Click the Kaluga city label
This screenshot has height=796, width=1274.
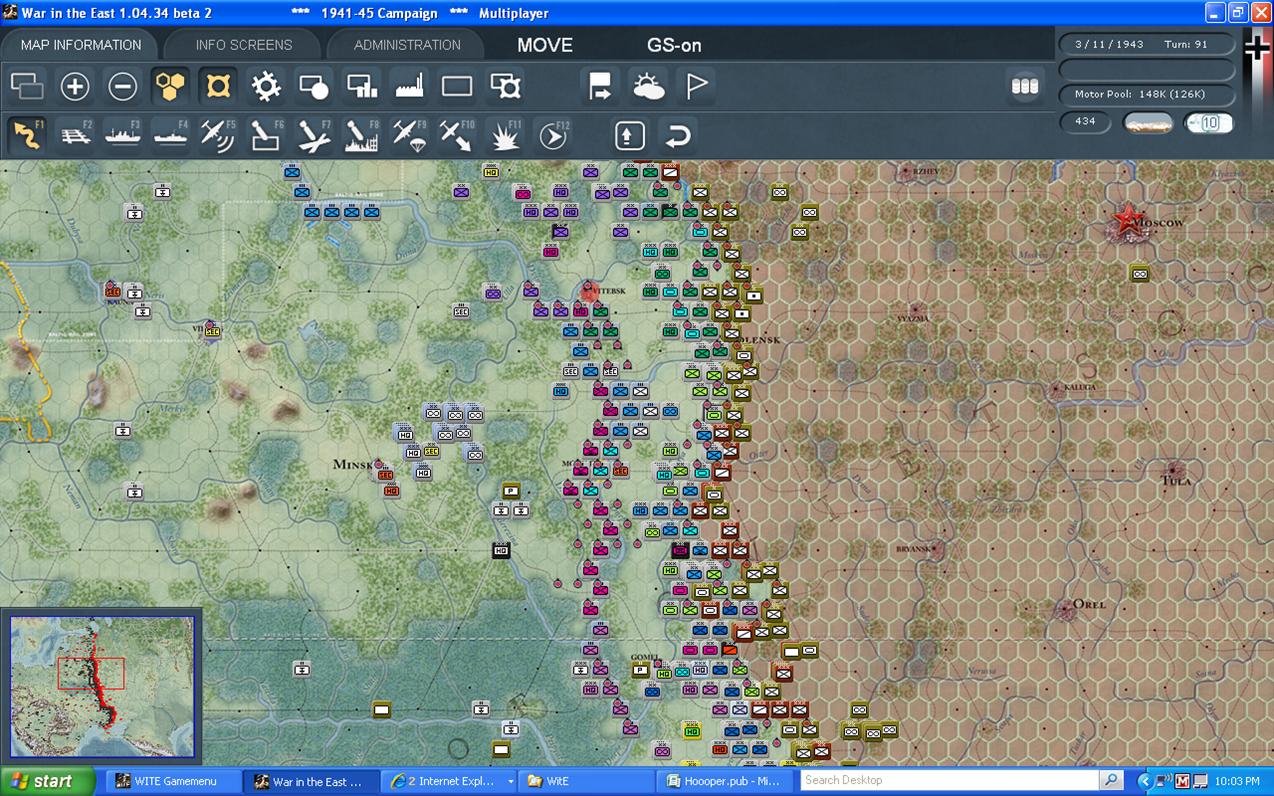[1079, 387]
